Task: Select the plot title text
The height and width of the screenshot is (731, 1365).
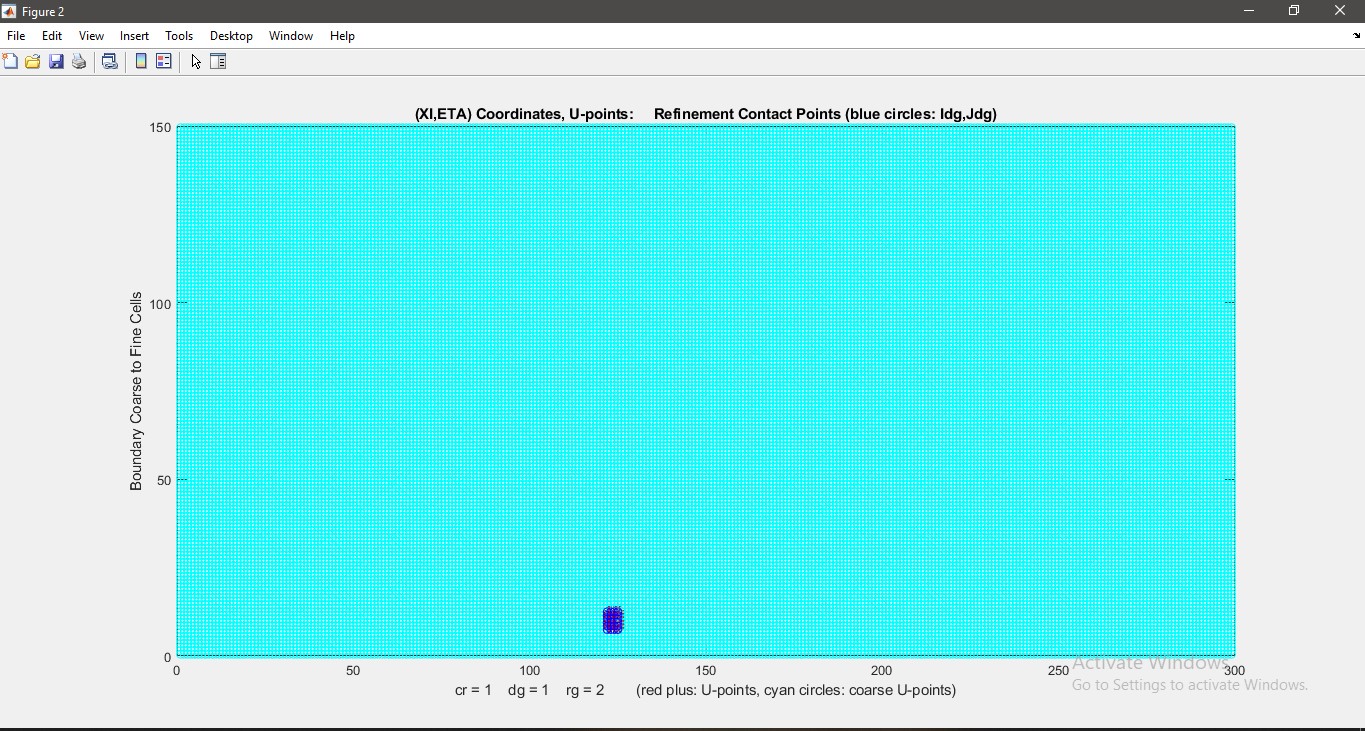Action: pyautogui.click(x=706, y=114)
